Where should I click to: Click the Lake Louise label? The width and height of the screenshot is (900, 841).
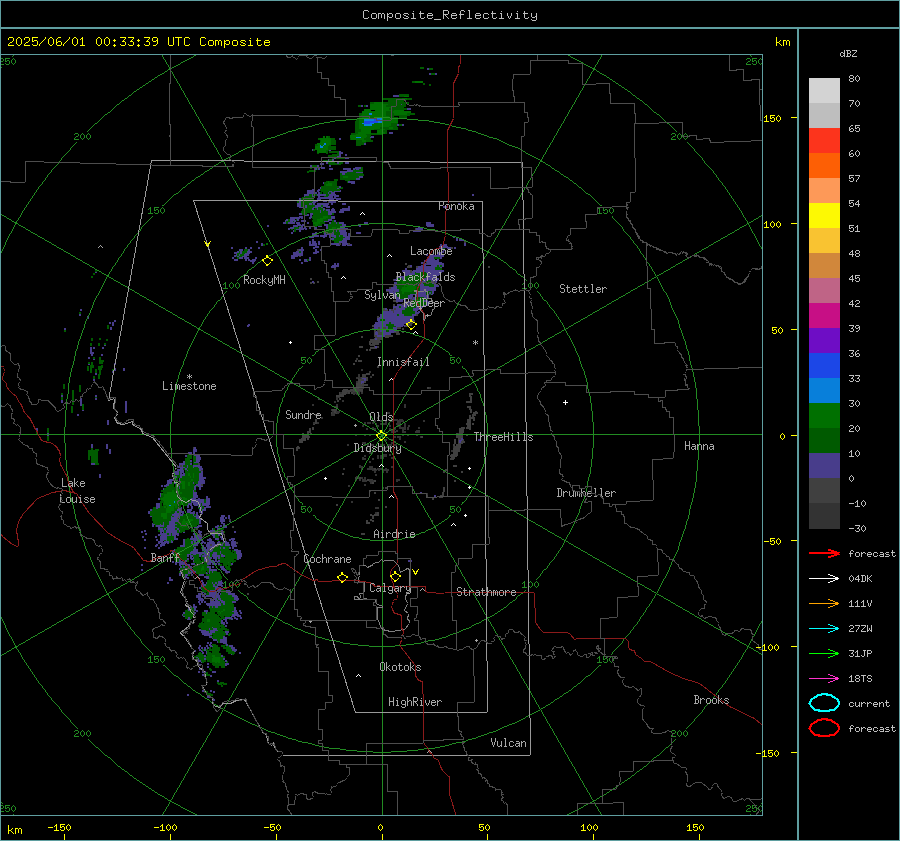point(77,491)
